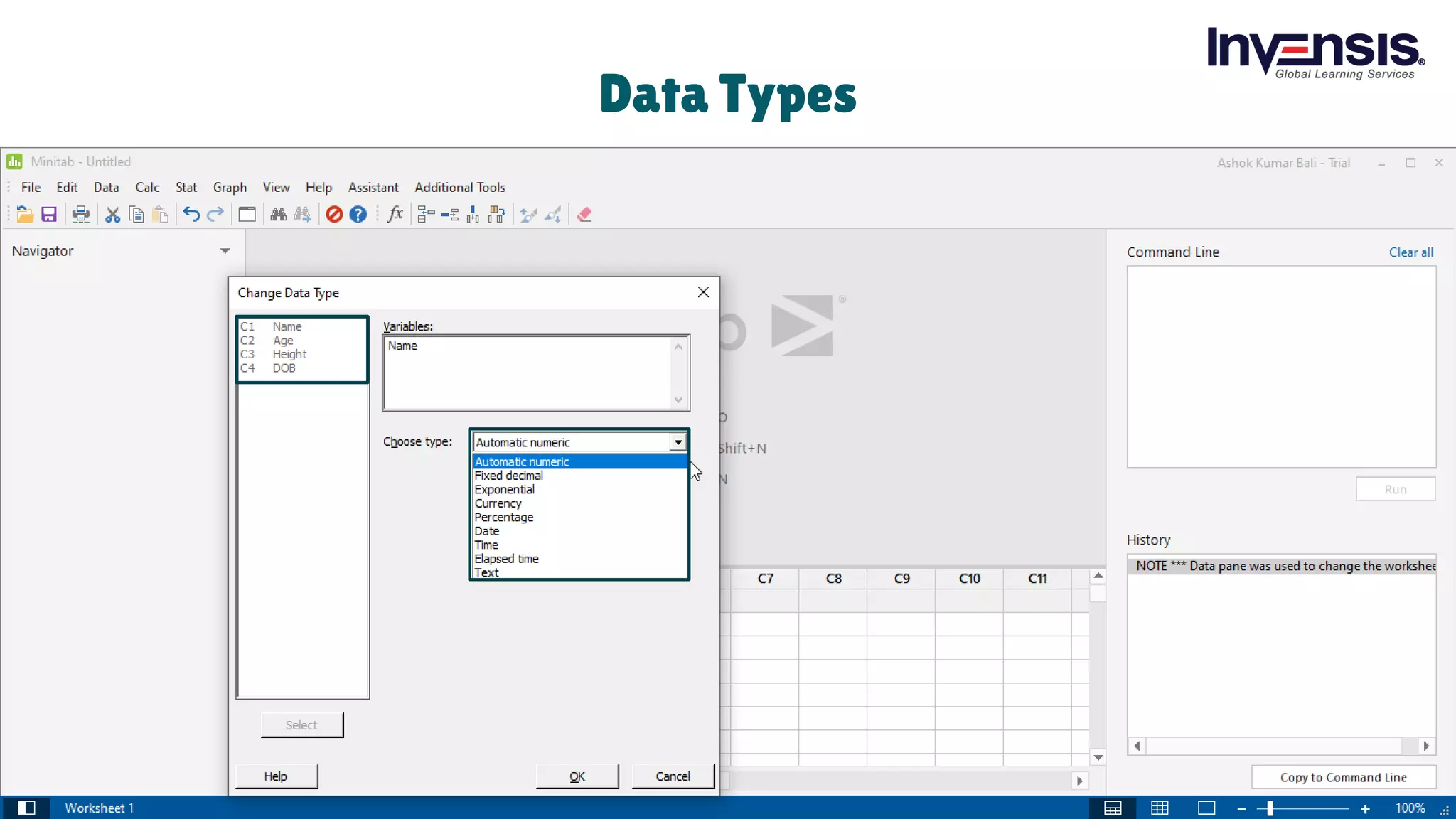The height and width of the screenshot is (819, 1456).
Task: Select Text from the type list
Action: [487, 573]
